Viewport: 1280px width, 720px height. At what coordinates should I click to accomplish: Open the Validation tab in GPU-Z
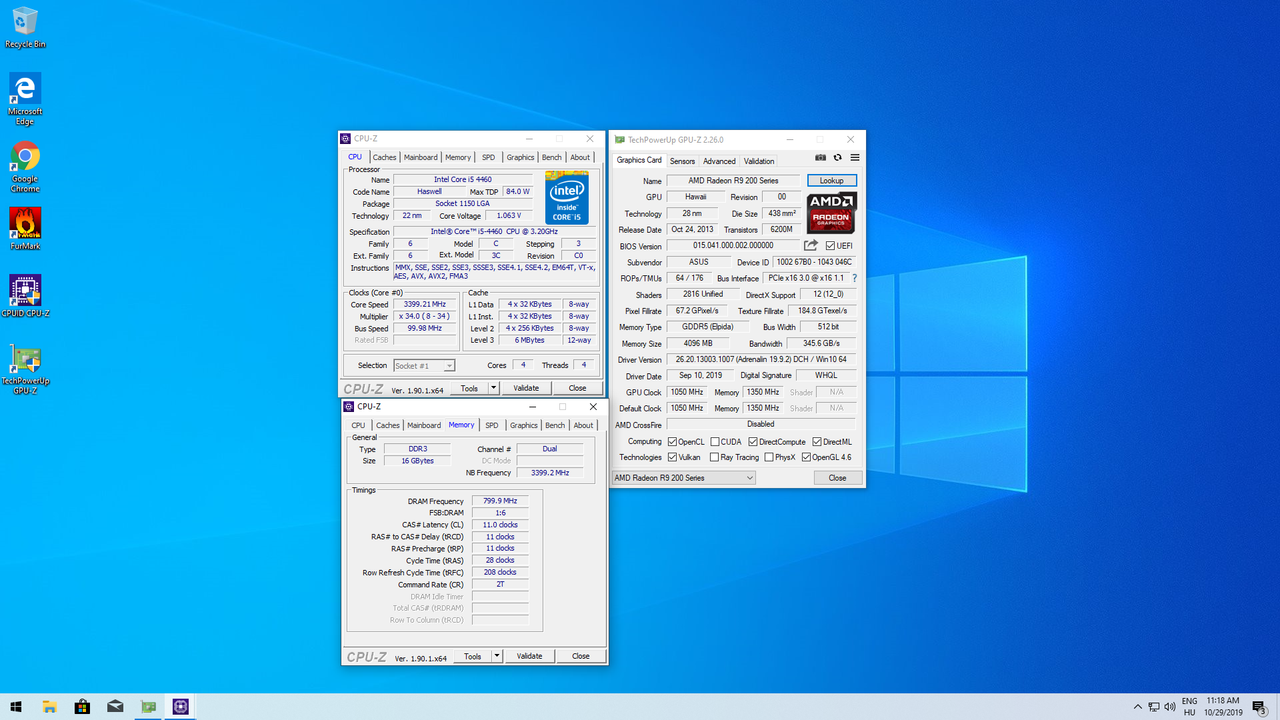759,161
